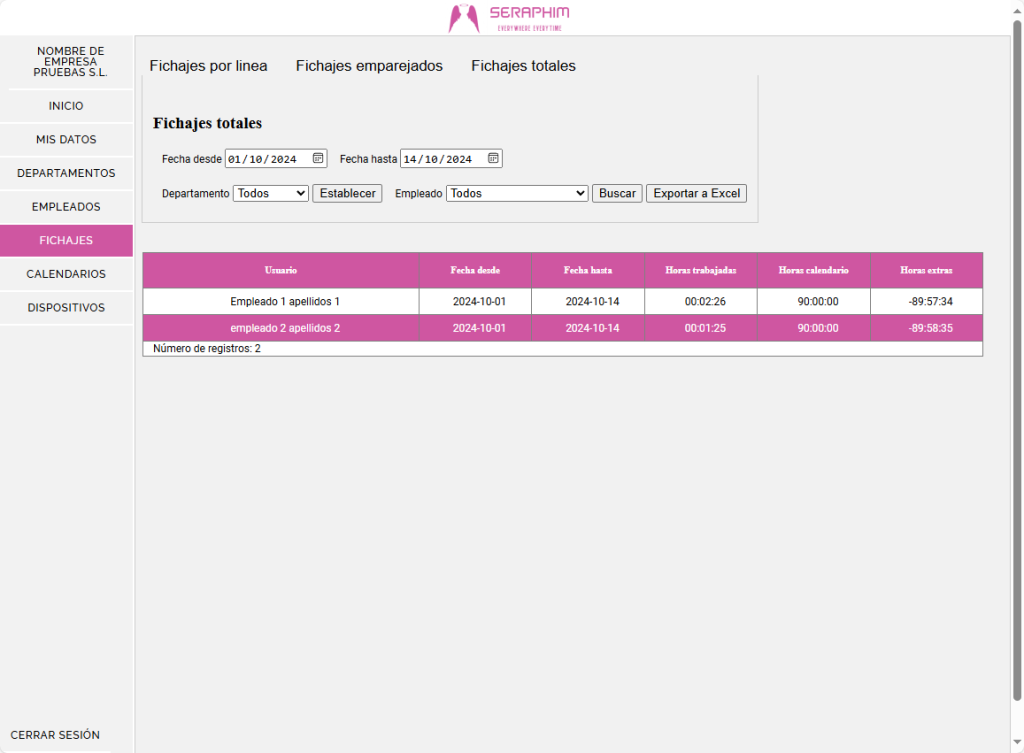The width and height of the screenshot is (1024, 753).
Task: Open Dispositivos sidebar item
Action: tap(66, 308)
